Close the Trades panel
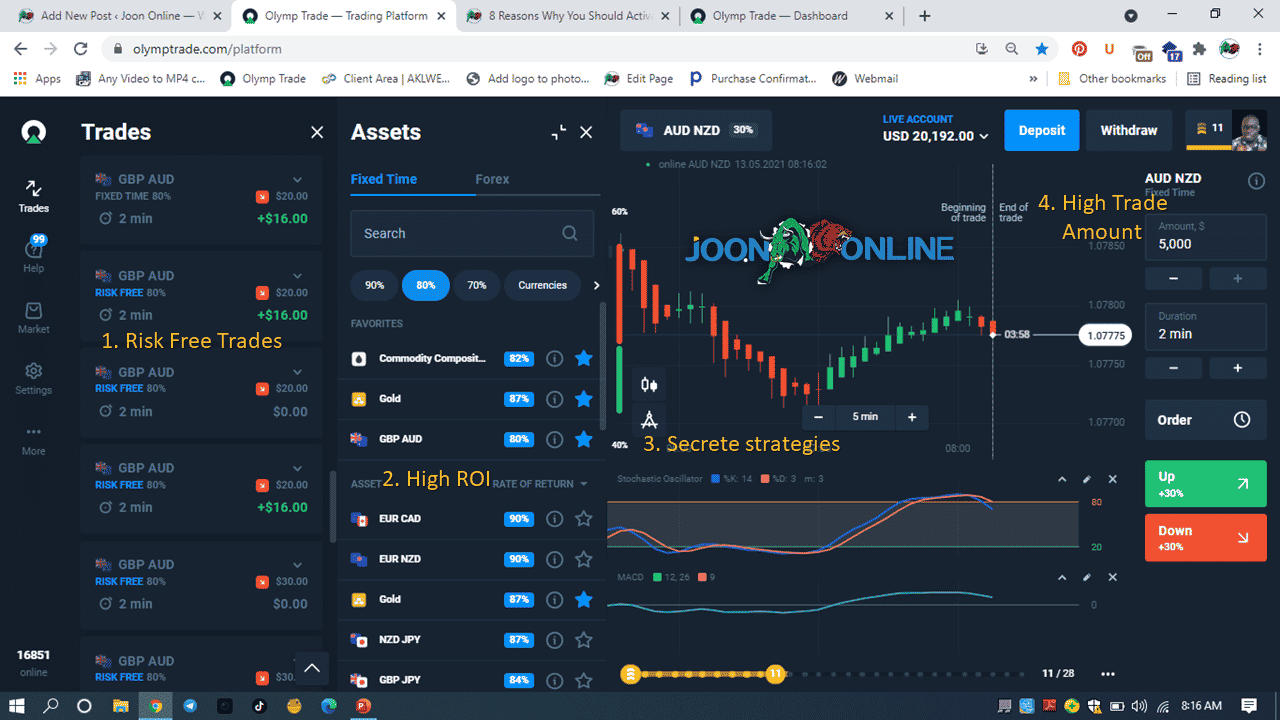This screenshot has height=720, width=1280. (x=317, y=132)
